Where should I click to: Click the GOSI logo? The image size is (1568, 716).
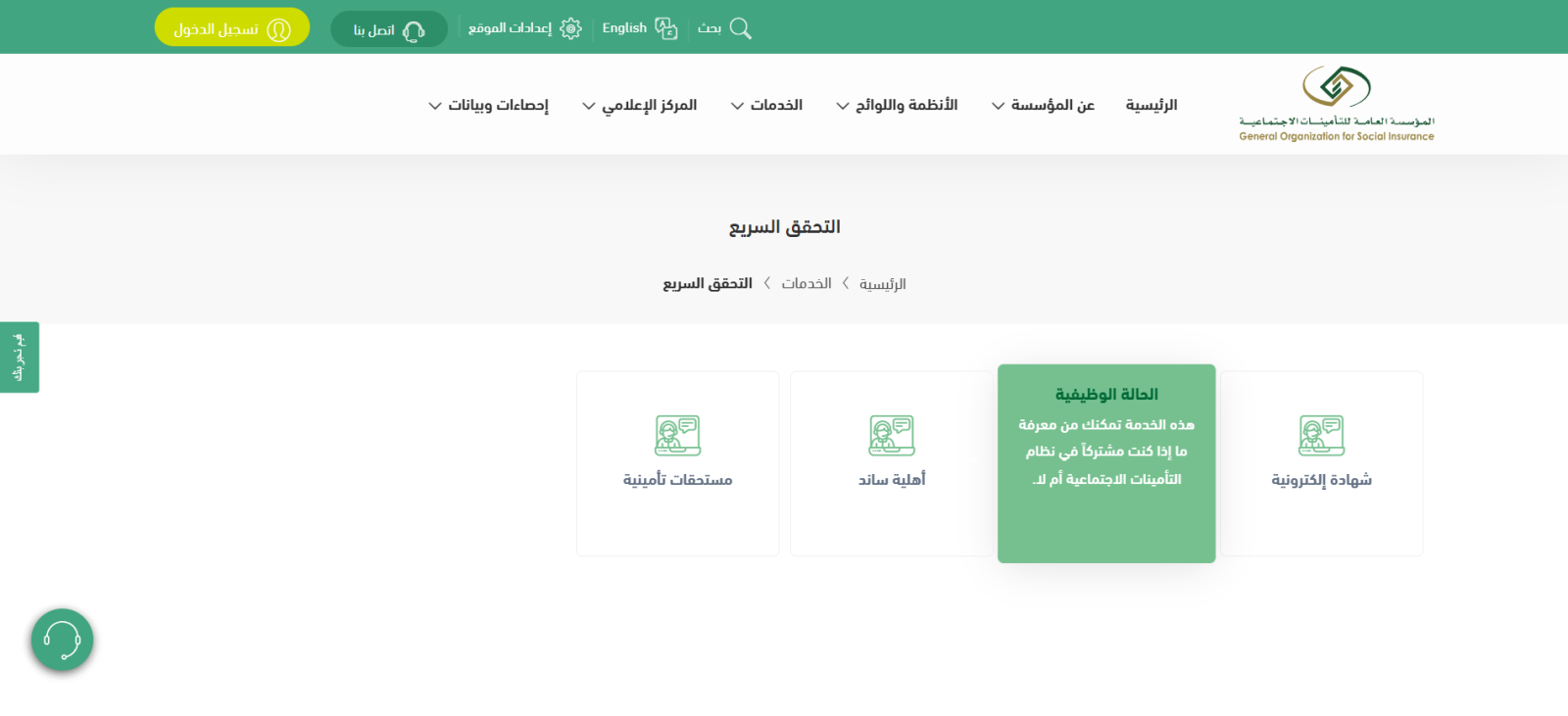pyautogui.click(x=1336, y=104)
